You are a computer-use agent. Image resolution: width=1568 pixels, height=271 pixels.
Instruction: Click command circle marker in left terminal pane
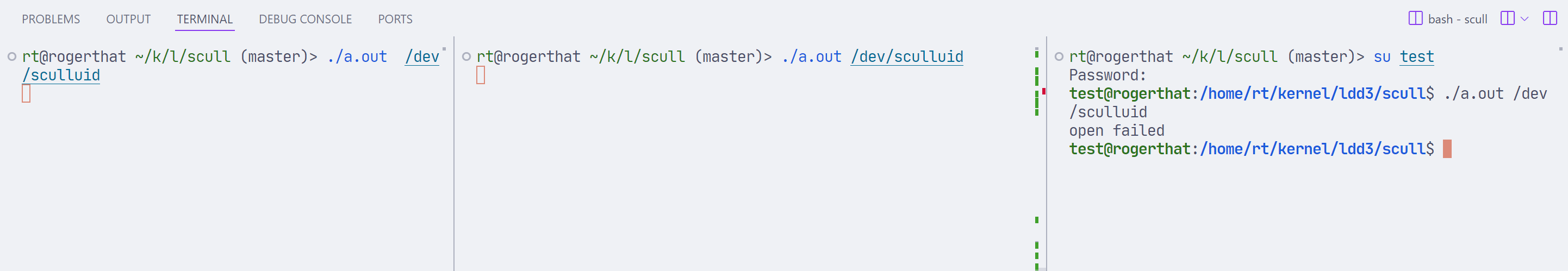tap(11, 56)
